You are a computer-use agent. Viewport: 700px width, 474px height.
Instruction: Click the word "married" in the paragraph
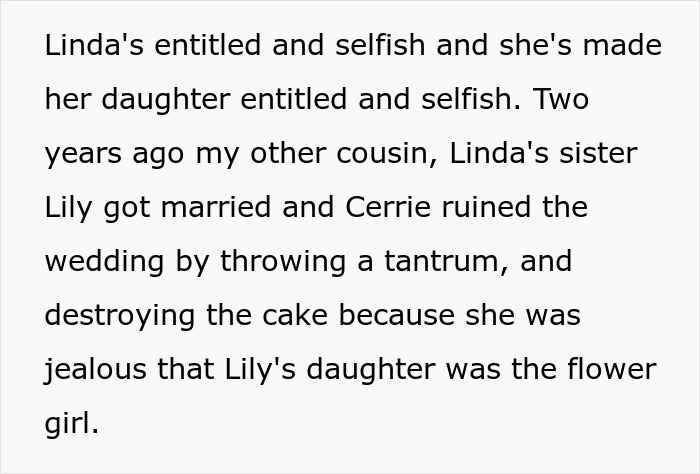pyautogui.click(x=216, y=207)
